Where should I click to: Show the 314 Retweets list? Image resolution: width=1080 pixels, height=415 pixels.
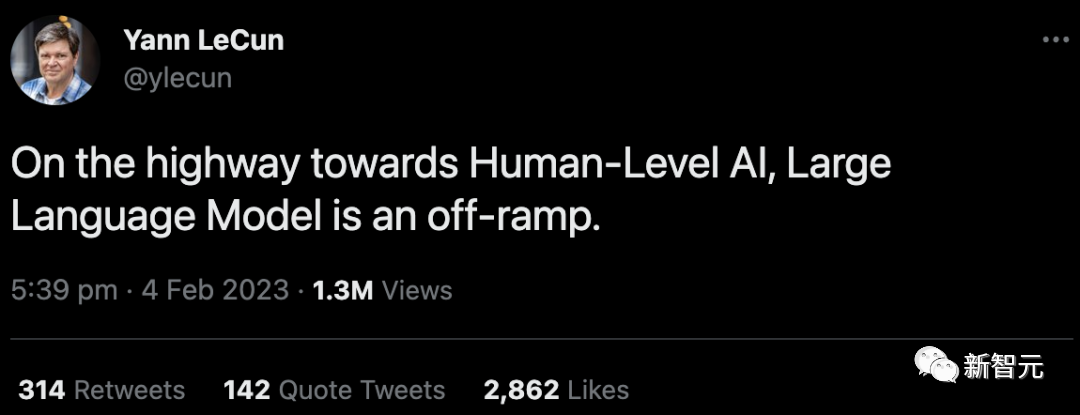pos(102,389)
